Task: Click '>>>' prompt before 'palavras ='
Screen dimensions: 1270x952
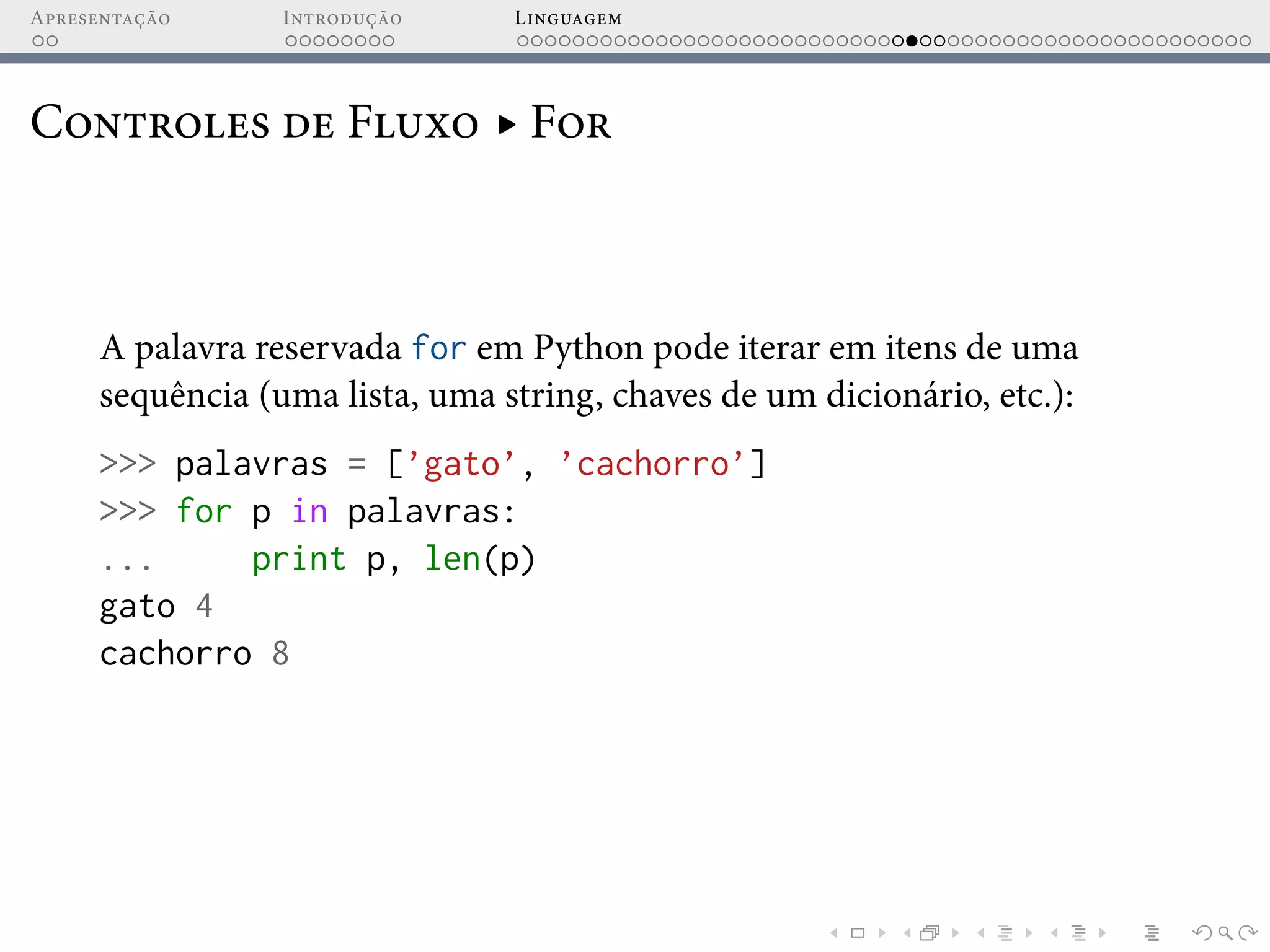Action: (128, 464)
